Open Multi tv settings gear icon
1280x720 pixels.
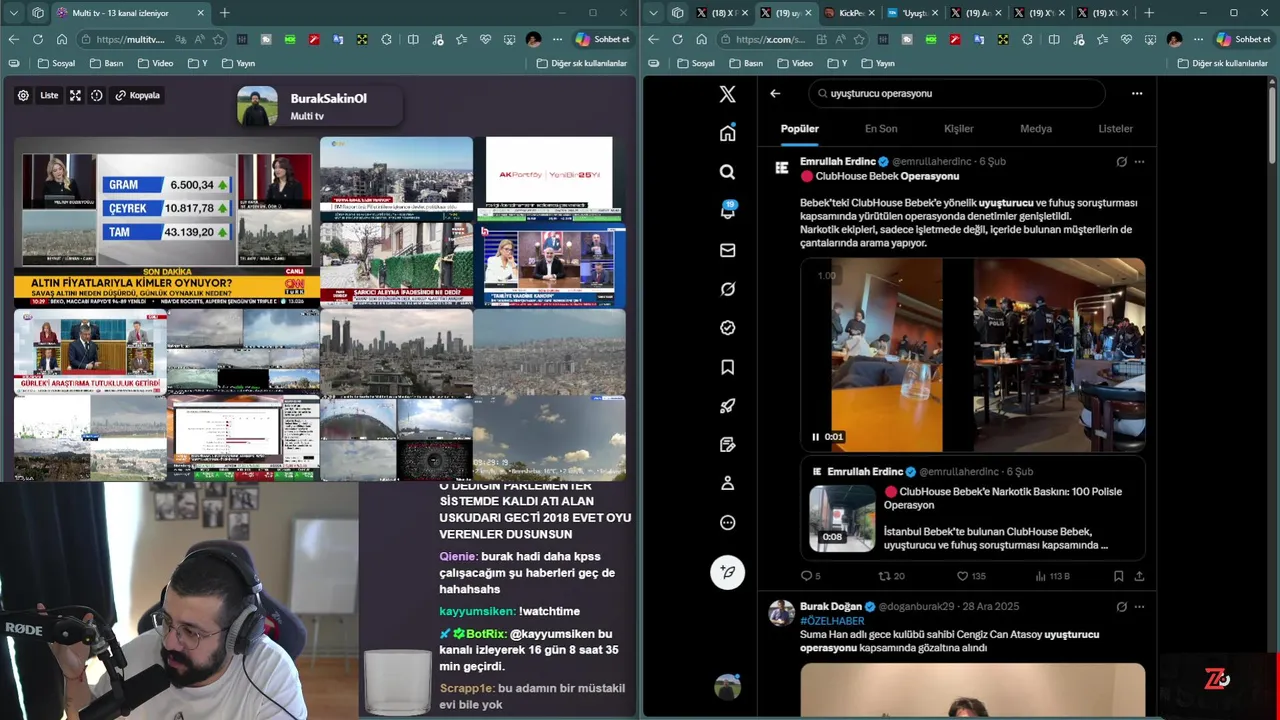pyautogui.click(x=23, y=95)
